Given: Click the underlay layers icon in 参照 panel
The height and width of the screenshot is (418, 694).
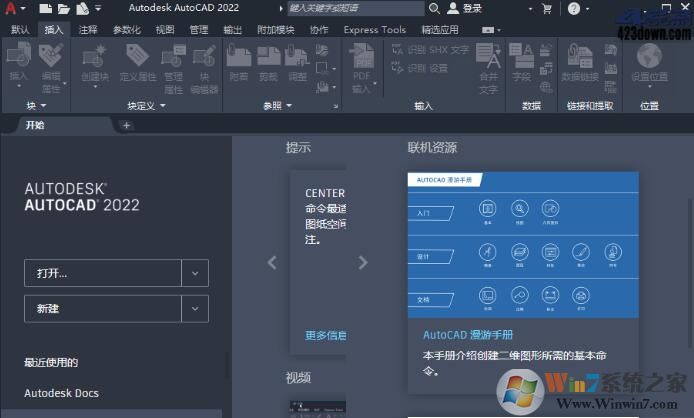Looking at the screenshot, I should click(x=322, y=50).
